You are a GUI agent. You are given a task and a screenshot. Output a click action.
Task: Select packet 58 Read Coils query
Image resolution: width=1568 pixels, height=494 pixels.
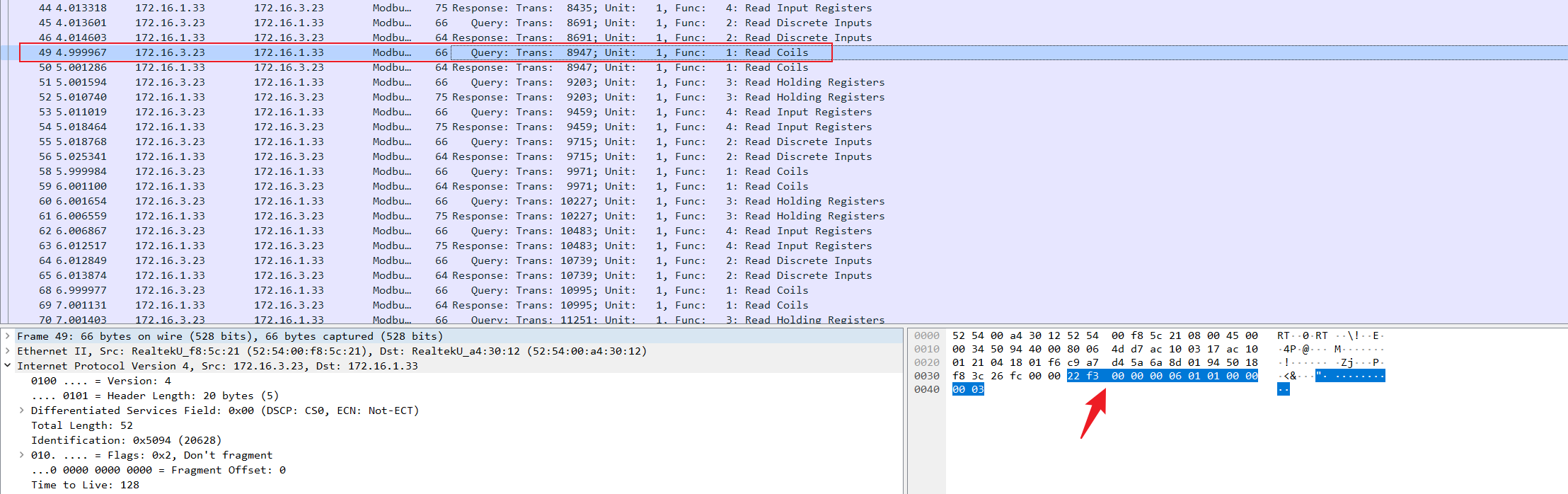(x=425, y=171)
